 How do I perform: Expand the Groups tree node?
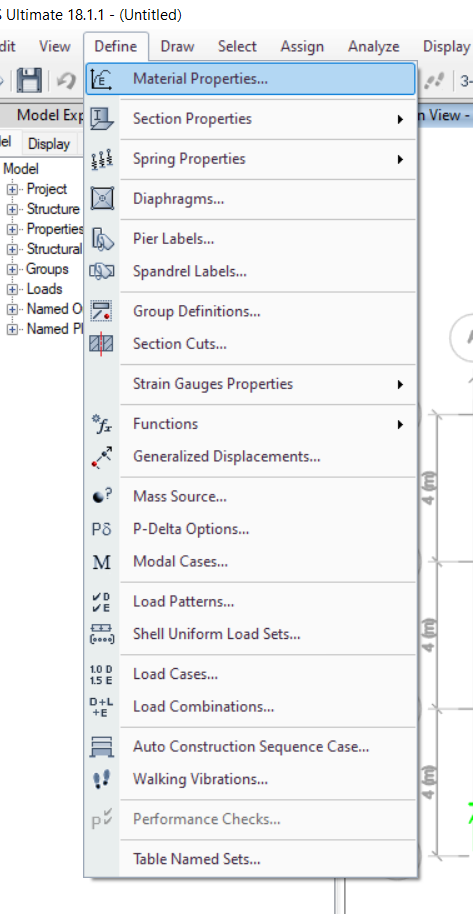[12, 270]
